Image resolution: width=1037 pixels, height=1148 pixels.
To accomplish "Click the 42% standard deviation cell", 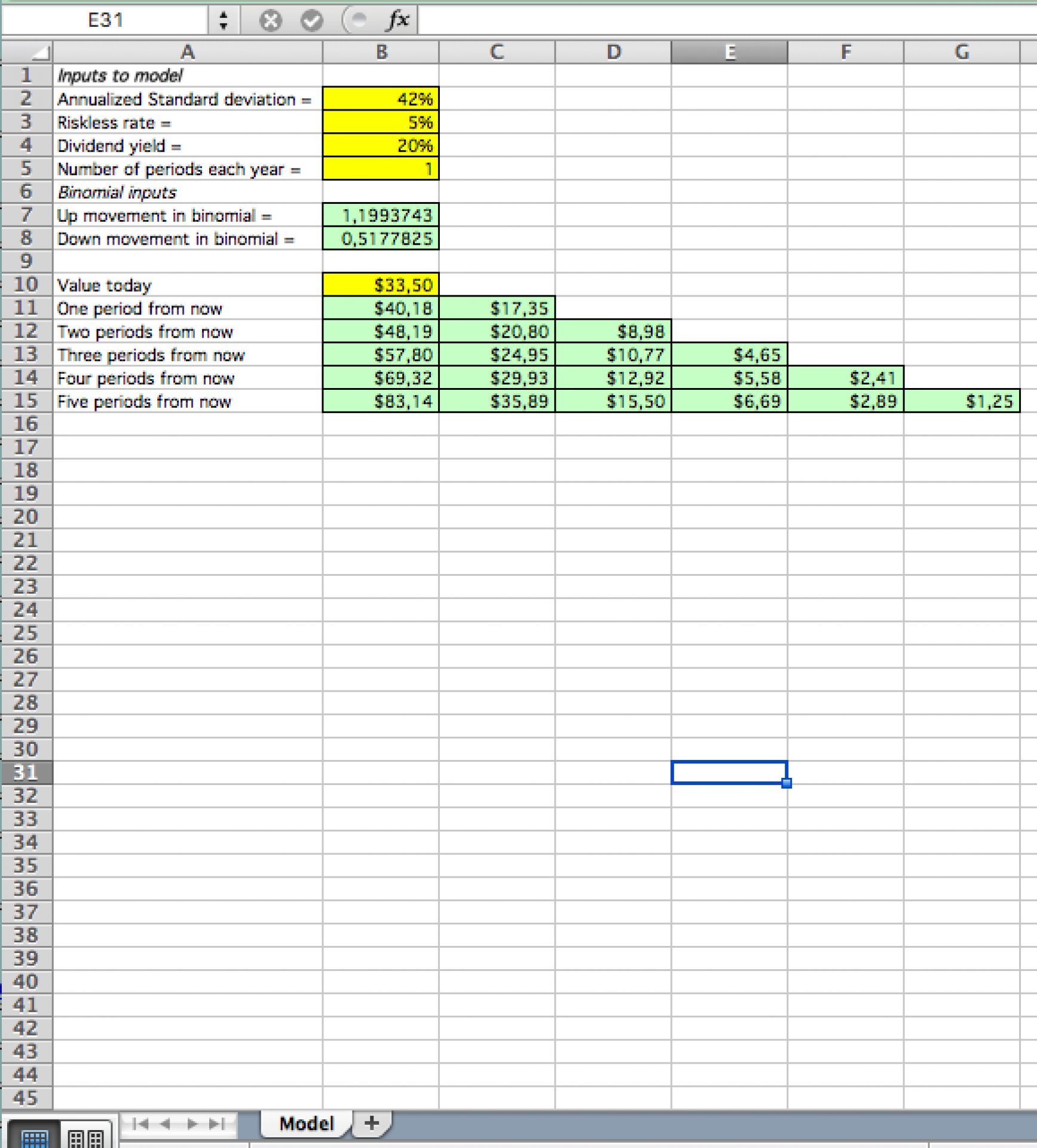I will 381,99.
